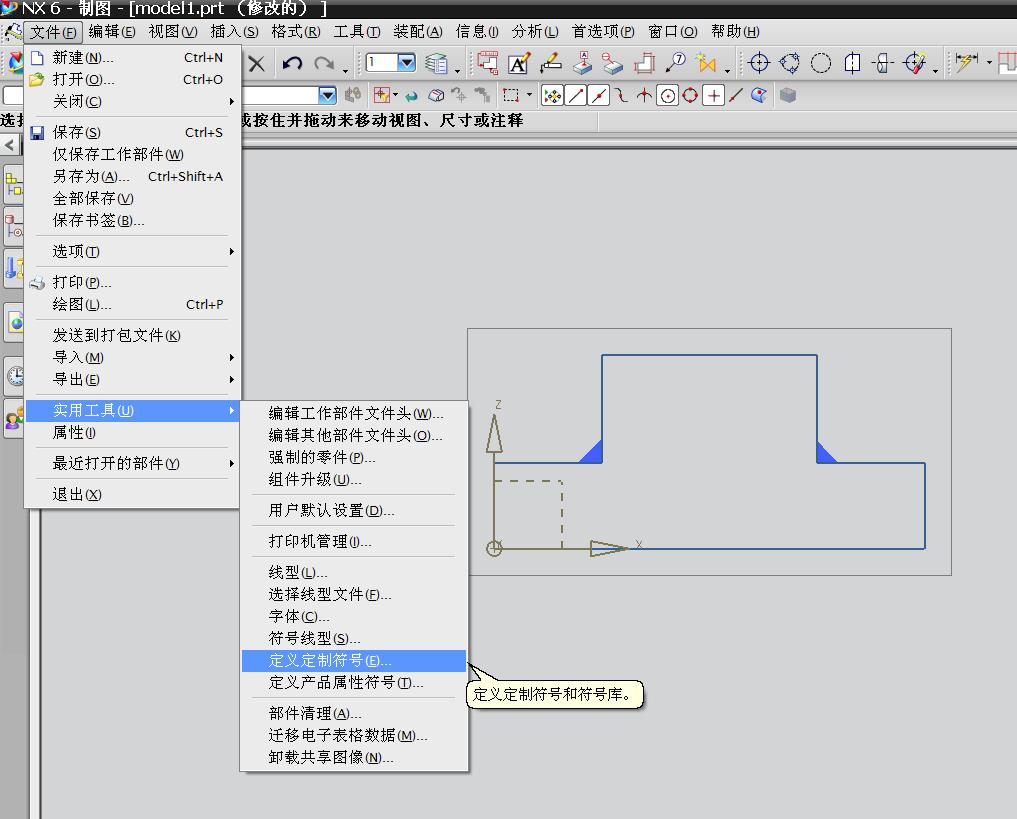Toggle intersection snap
Screen dimensions: 1017x819
(x=644, y=96)
